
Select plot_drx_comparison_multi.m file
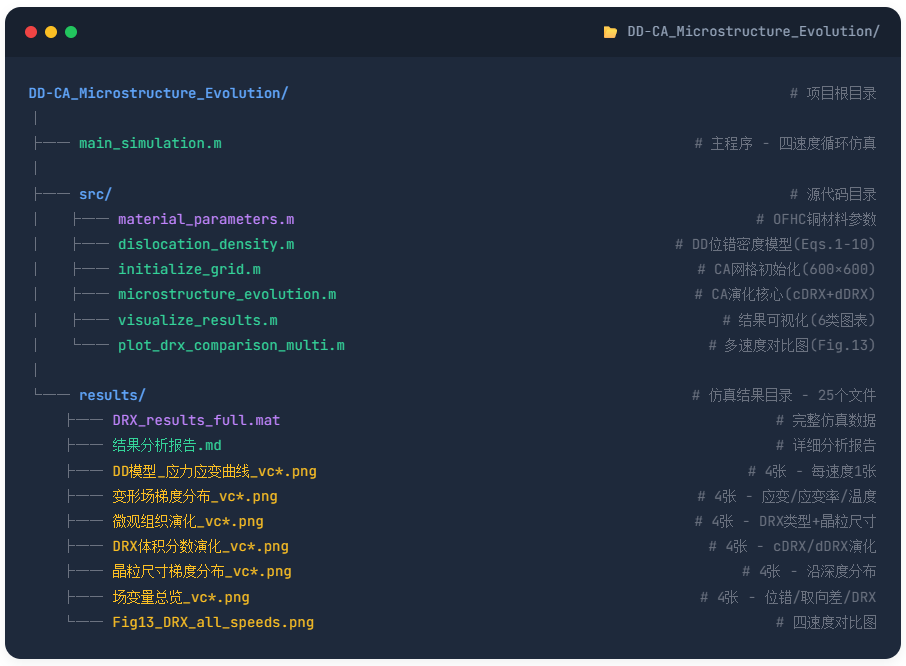[231, 345]
